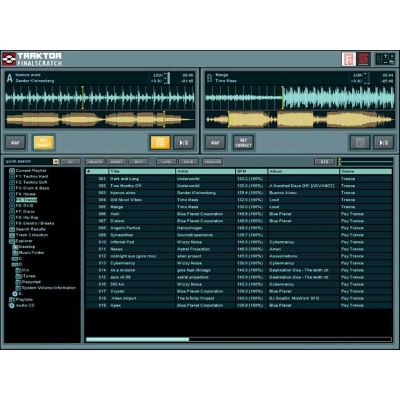This screenshot has width=400, height=400.
Task: Click the F2: Techno Soft playlist icon
Action: pos(12,183)
